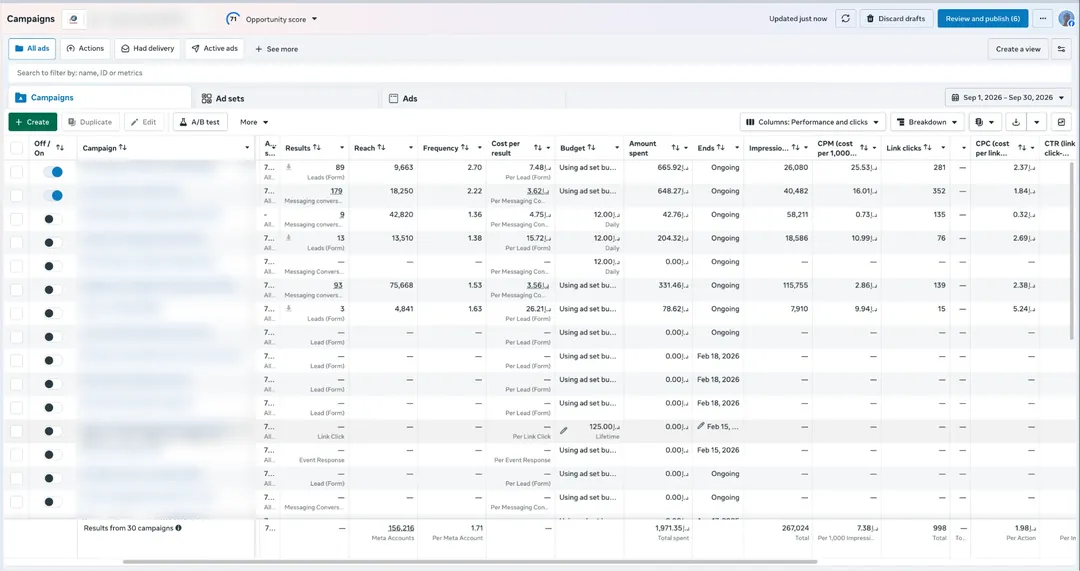Select the All ads filter tab

click(x=32, y=49)
